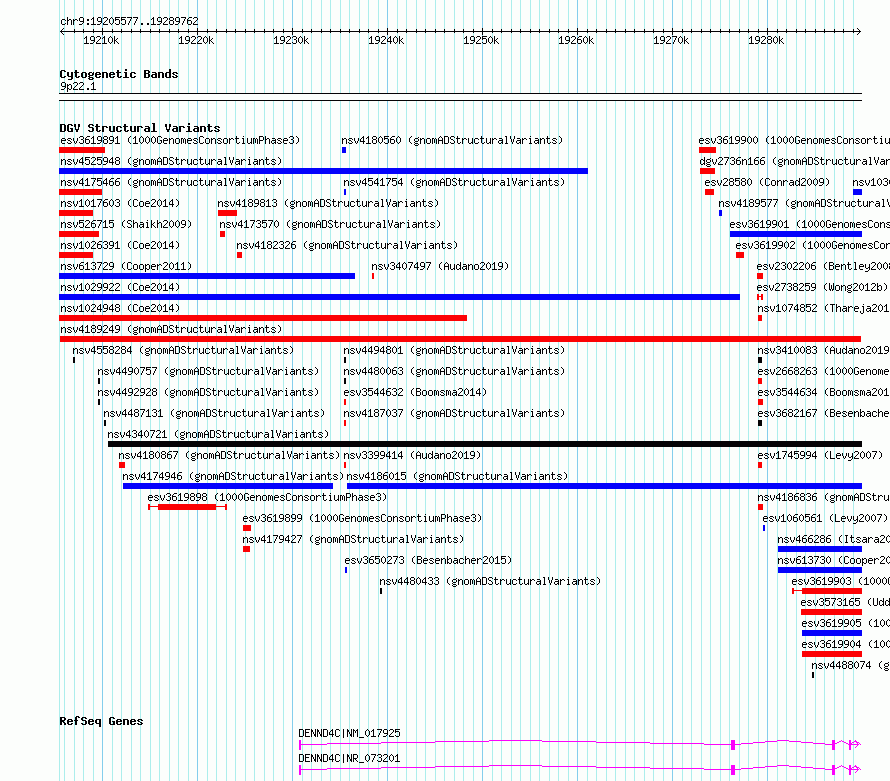The image size is (890, 781).
Task: Select nsv4180867 variant label
Action: [x=229, y=455]
